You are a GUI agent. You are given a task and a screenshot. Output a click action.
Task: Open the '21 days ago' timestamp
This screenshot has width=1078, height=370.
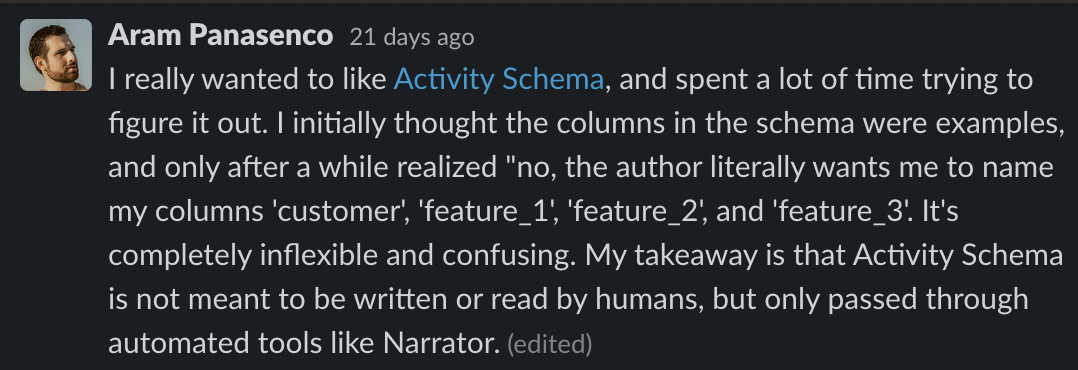pos(412,37)
